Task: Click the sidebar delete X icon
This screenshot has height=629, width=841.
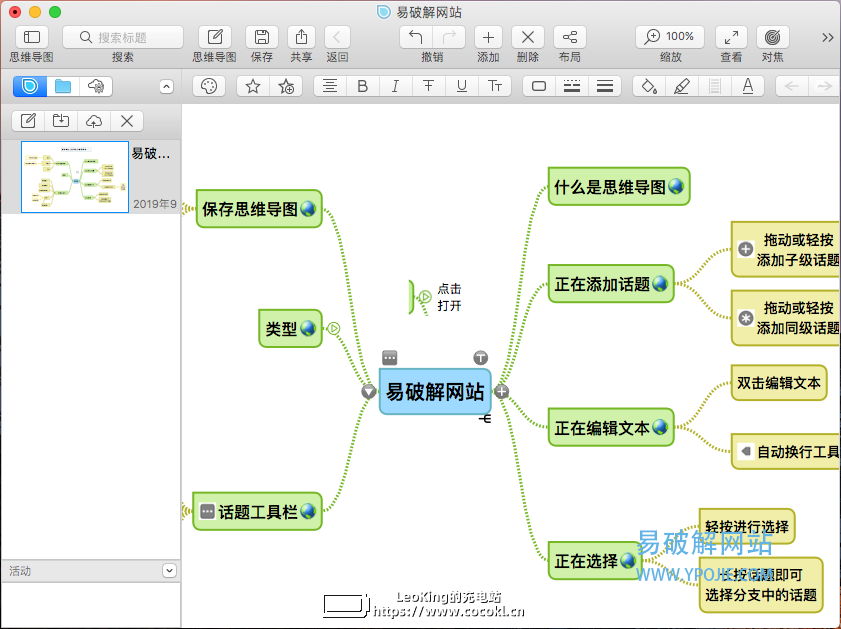Action: coord(127,121)
